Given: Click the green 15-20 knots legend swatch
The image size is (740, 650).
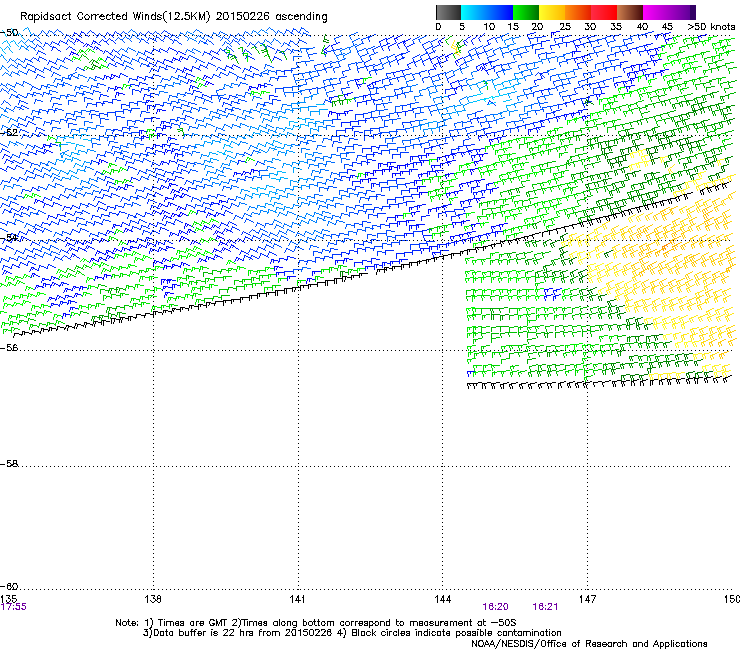Looking at the screenshot, I should click(x=526, y=12).
